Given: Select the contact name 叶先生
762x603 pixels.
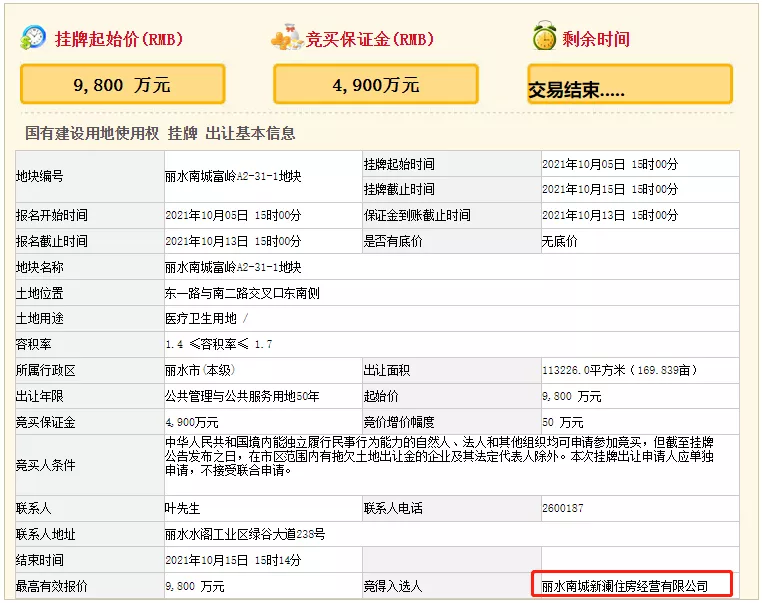Looking at the screenshot, I should click(183, 509).
